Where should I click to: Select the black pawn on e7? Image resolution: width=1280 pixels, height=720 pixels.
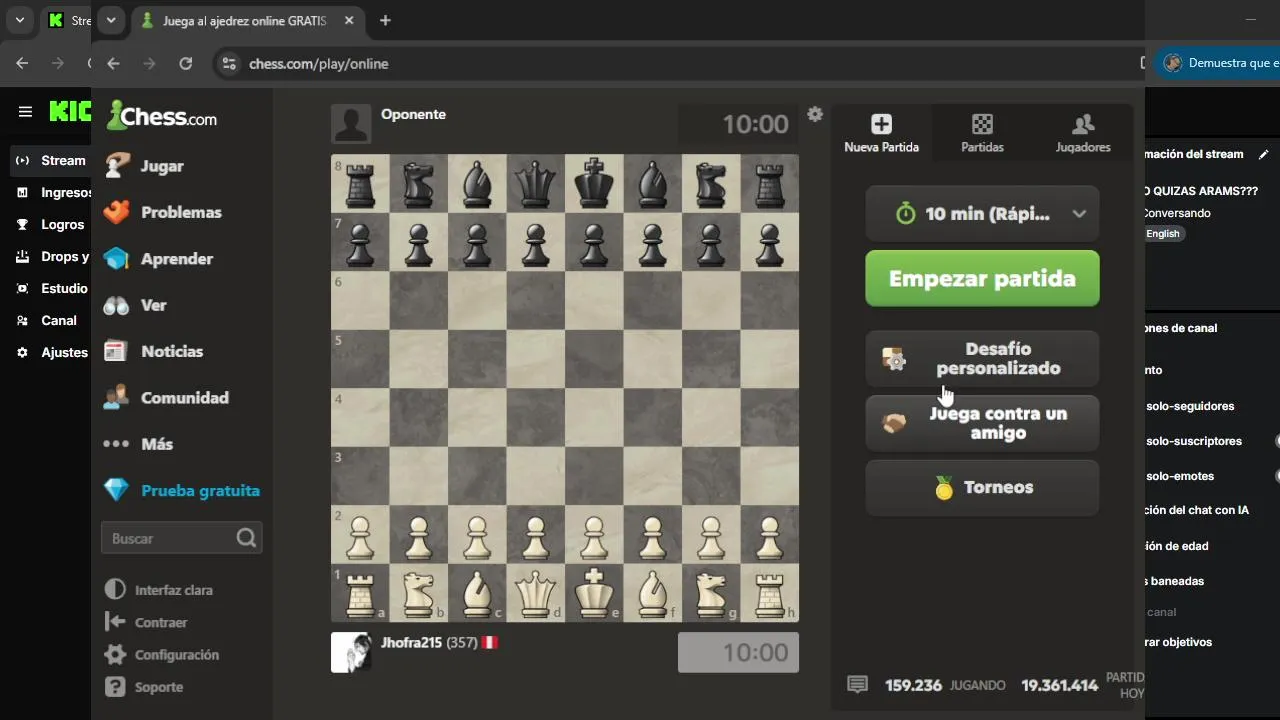coord(594,242)
